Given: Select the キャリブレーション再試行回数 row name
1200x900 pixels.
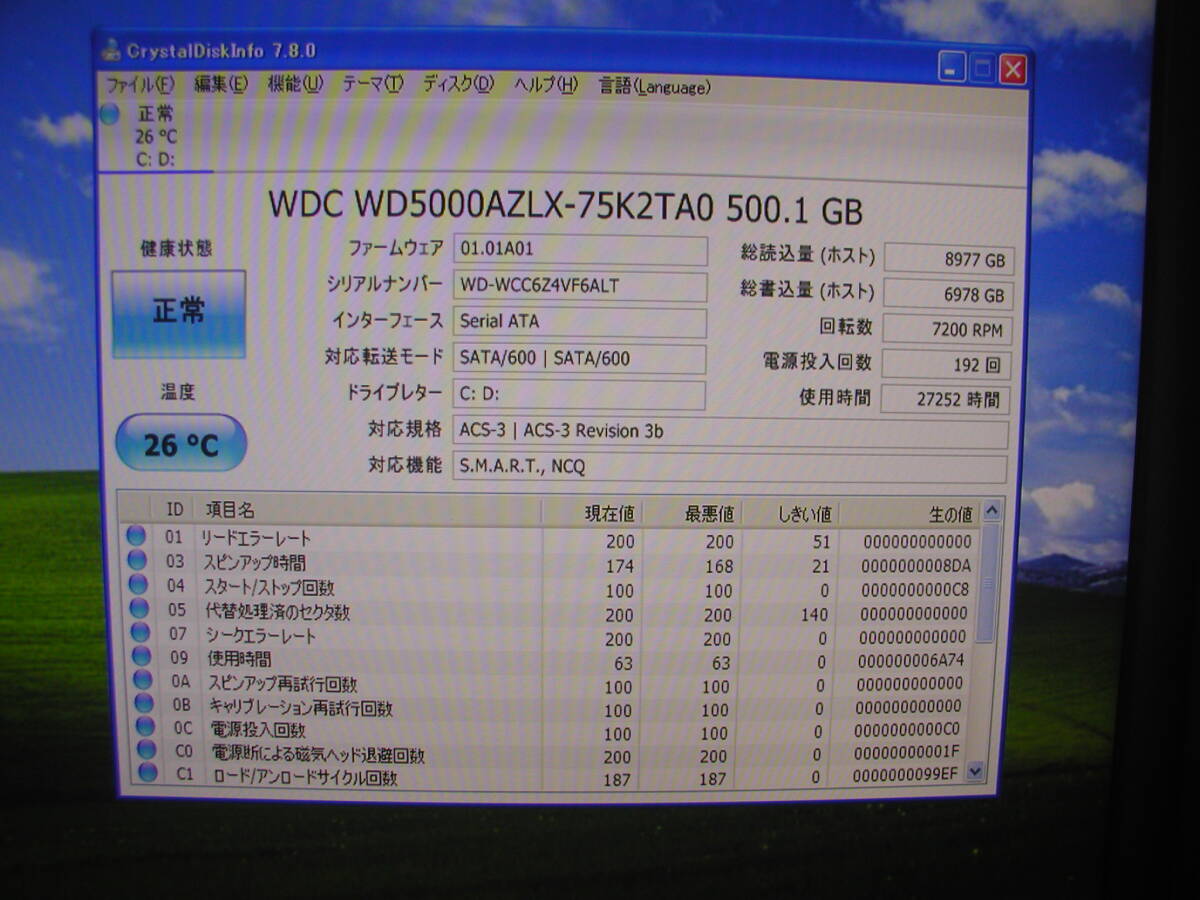Looking at the screenshot, I should click(x=301, y=708).
